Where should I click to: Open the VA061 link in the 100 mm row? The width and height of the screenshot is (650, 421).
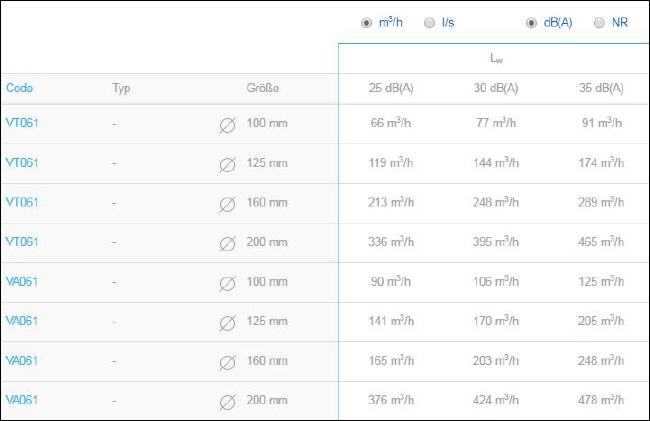point(22,282)
